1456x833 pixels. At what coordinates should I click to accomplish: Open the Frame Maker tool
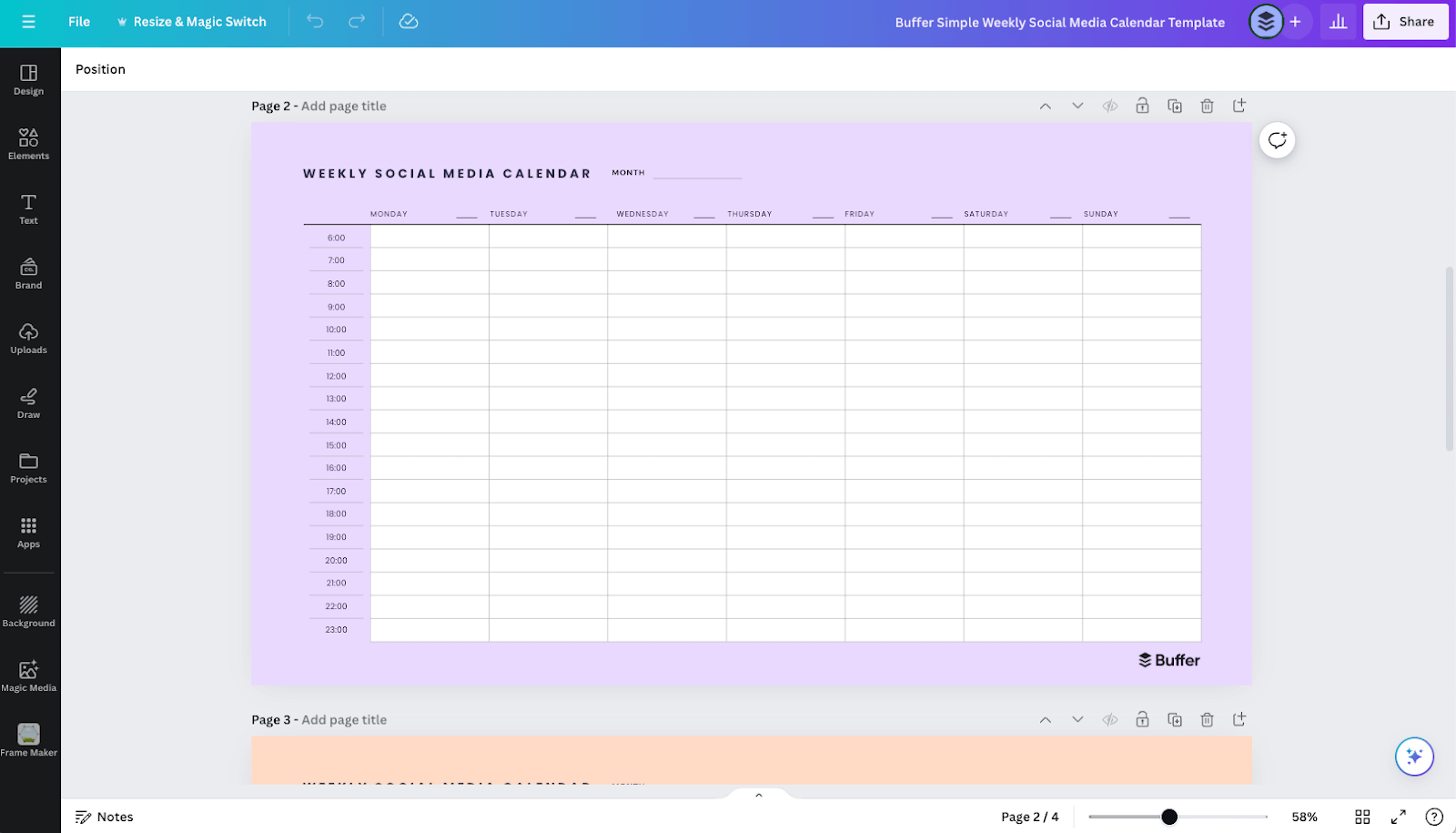point(28,737)
